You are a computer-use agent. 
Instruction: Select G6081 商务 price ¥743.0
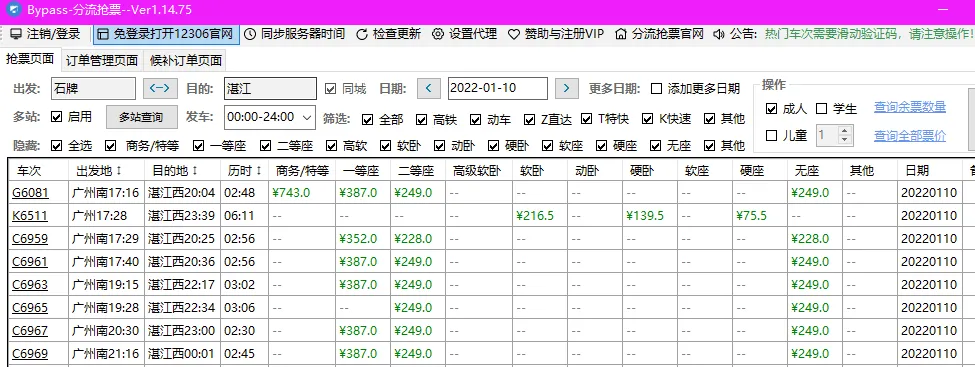pyautogui.click(x=291, y=193)
